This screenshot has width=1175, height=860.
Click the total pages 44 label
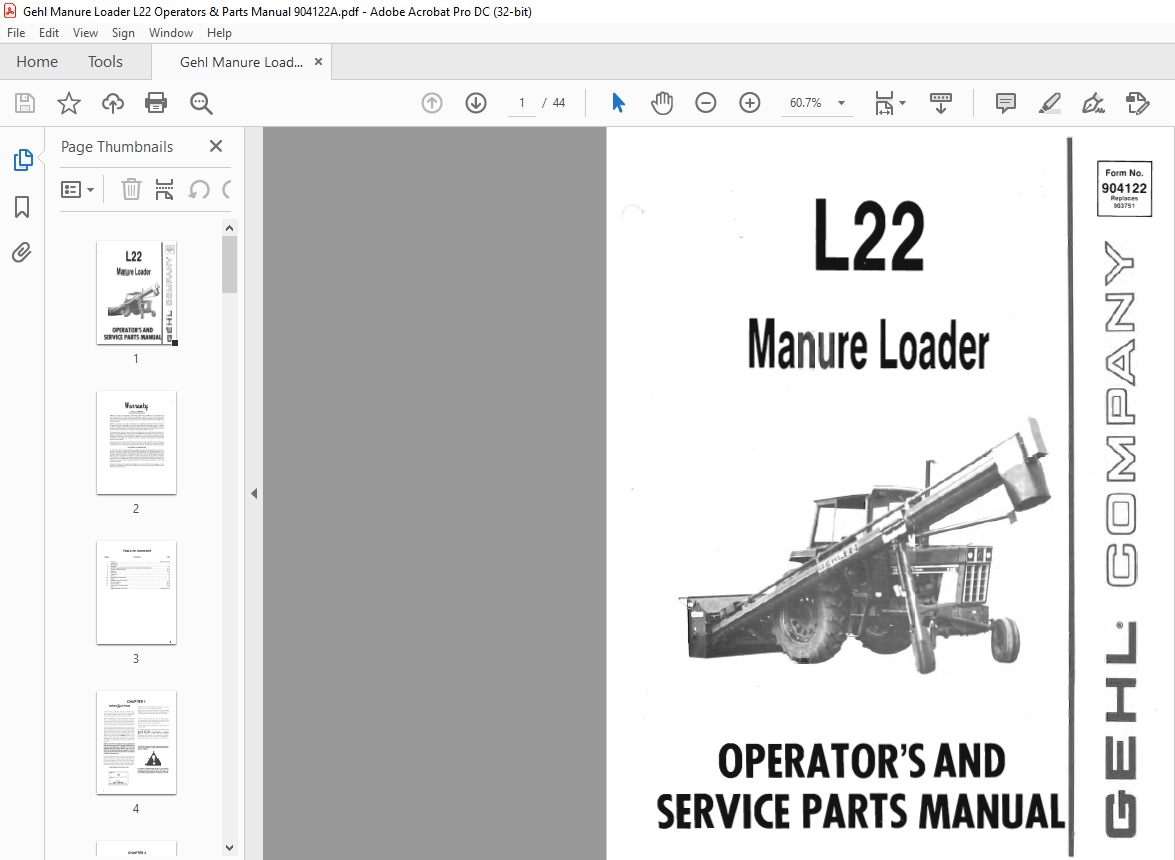[x=558, y=103]
